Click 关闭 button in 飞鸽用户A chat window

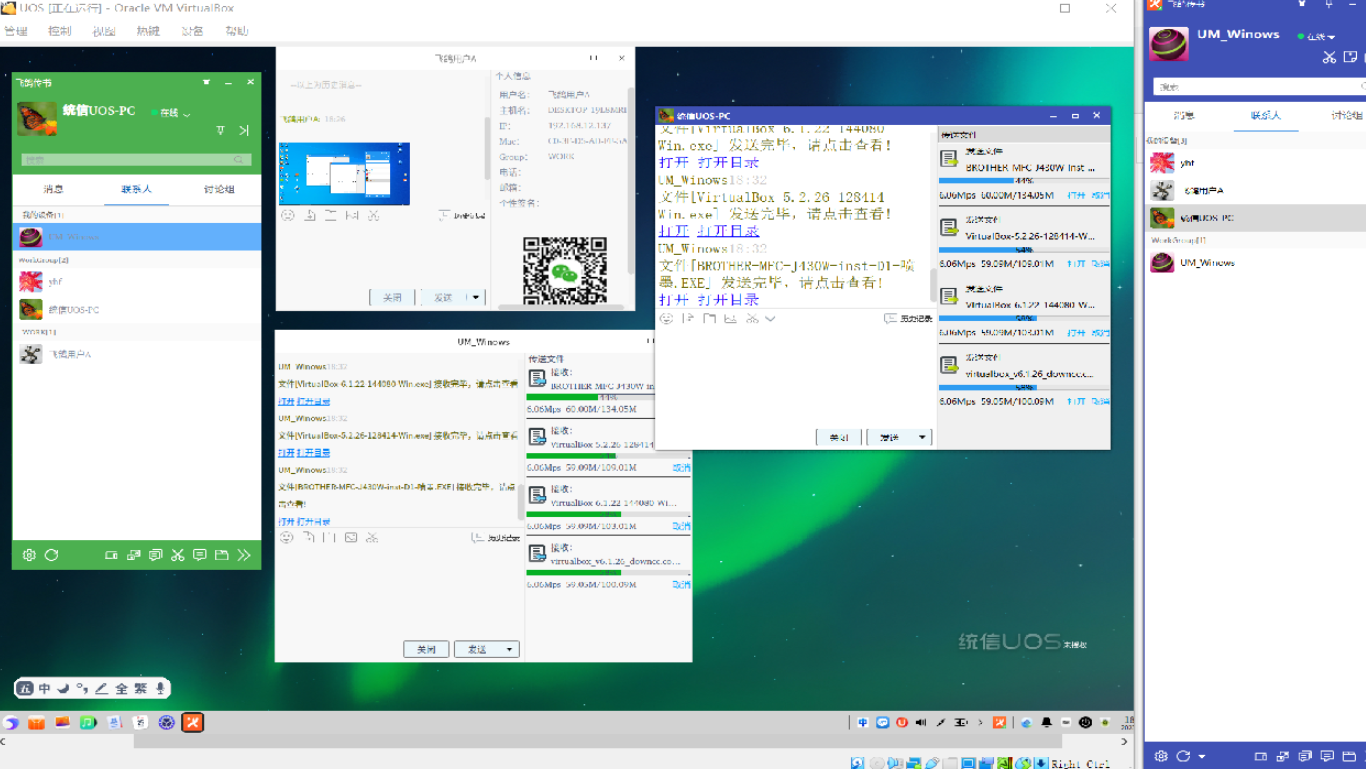coord(392,297)
